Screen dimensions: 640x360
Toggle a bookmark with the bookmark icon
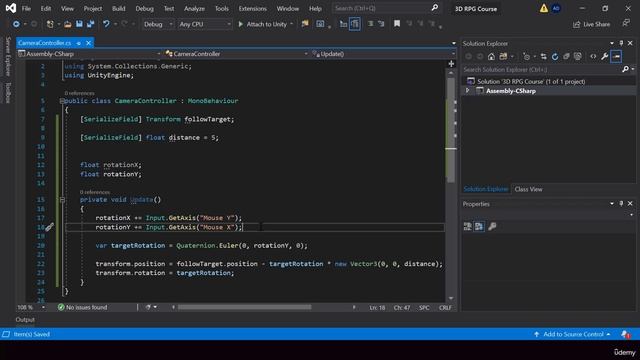point(397,24)
